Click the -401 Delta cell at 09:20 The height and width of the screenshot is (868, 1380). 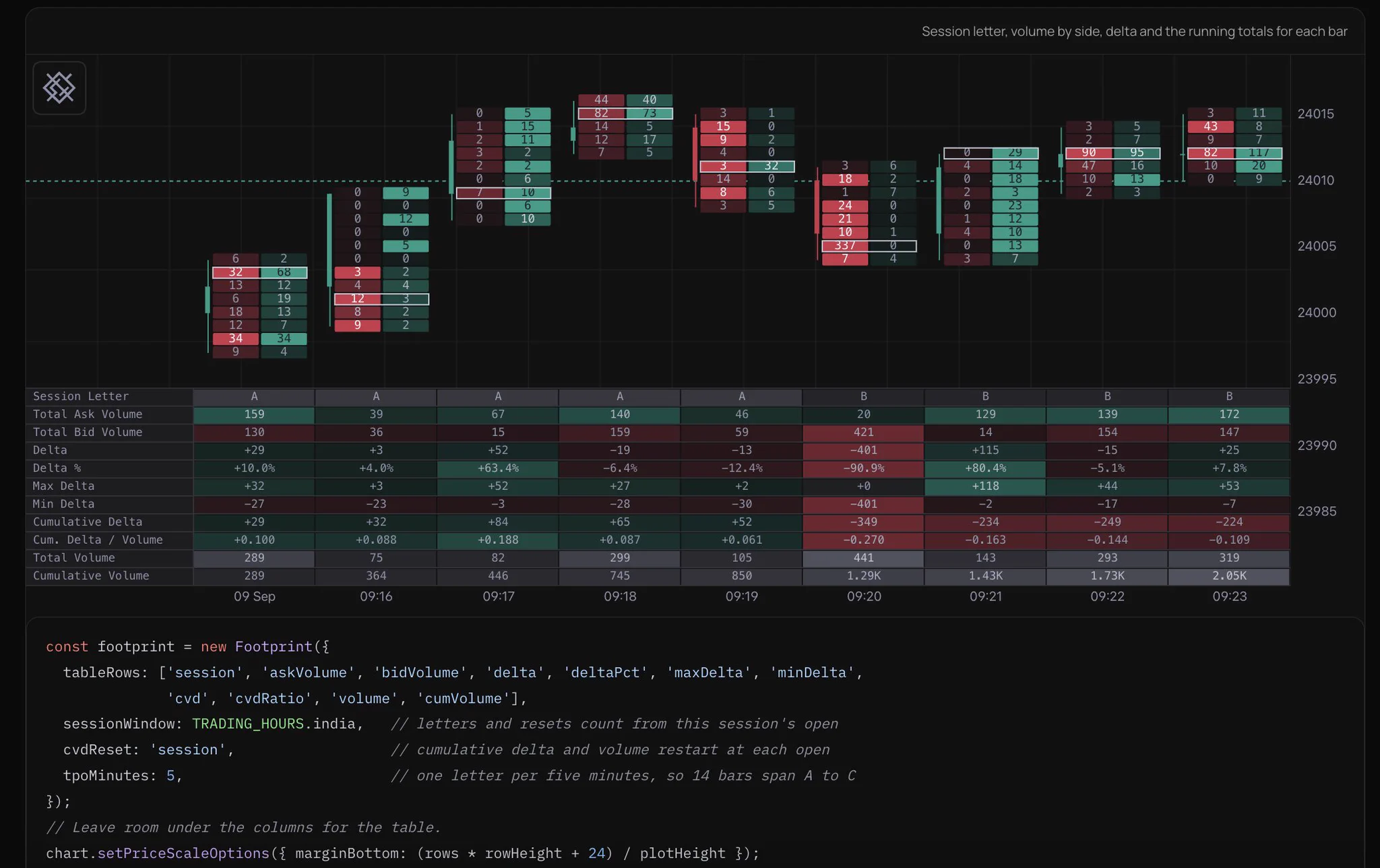[863, 450]
